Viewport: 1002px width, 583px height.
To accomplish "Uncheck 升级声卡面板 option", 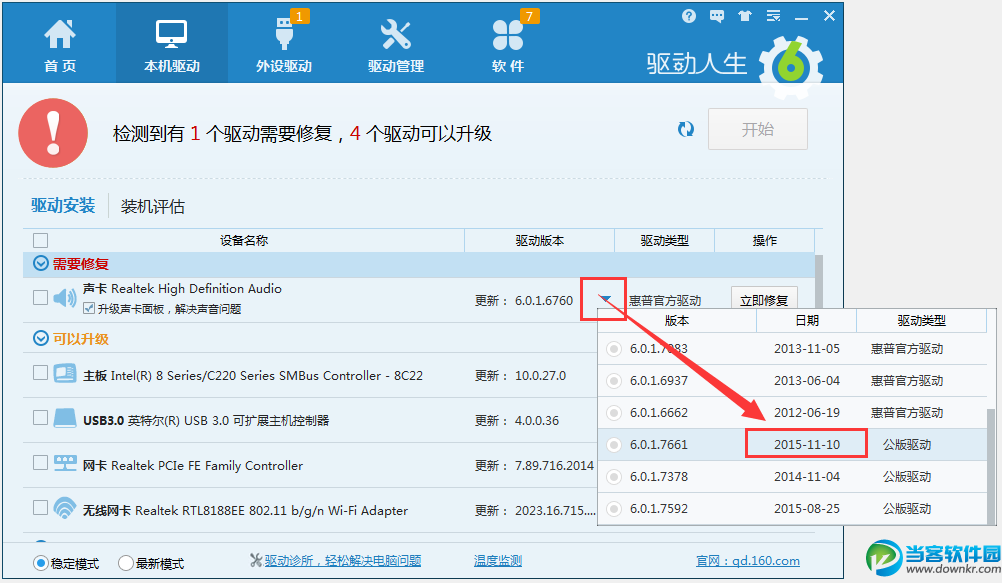I will pos(89,309).
